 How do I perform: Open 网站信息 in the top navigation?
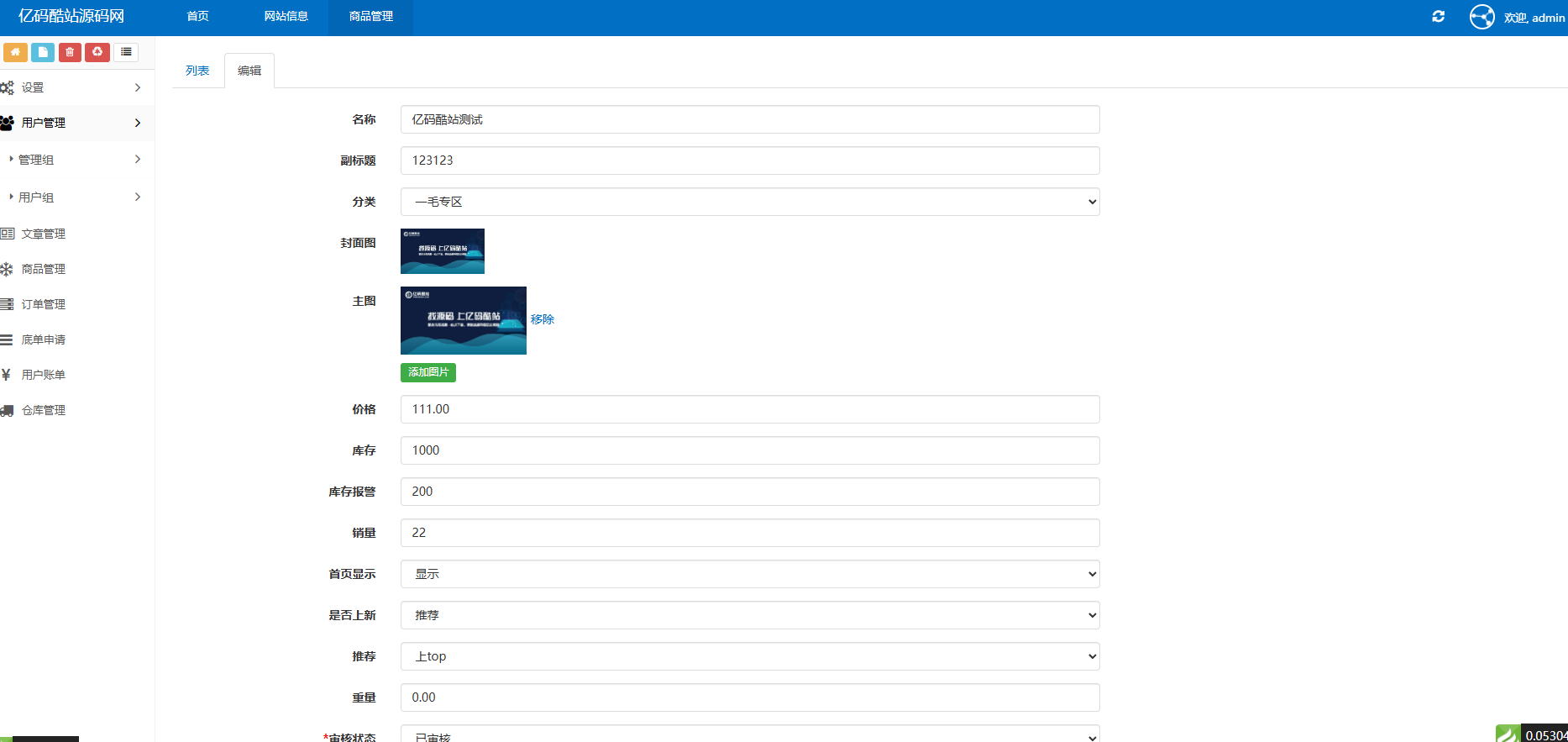[x=286, y=17]
